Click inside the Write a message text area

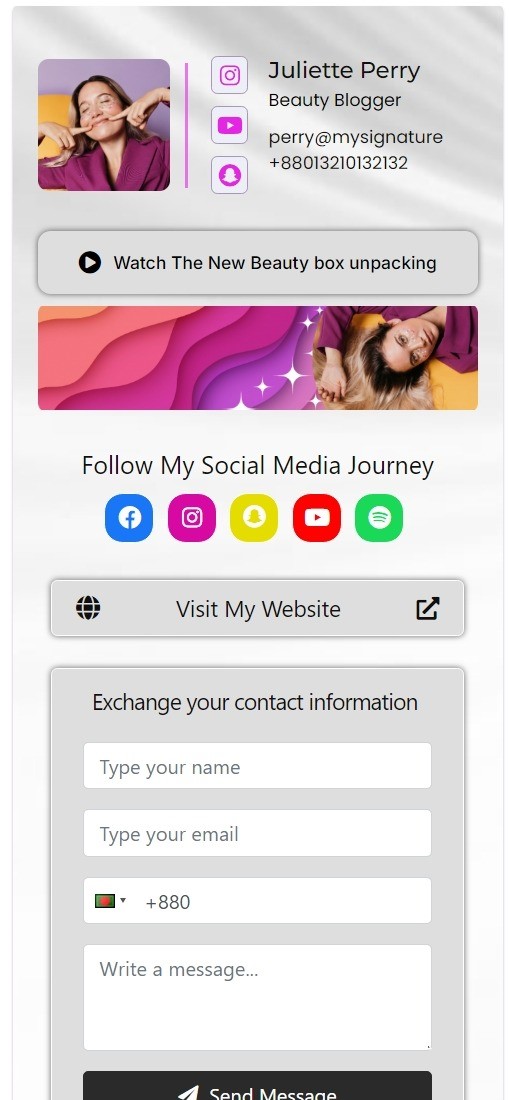258,997
